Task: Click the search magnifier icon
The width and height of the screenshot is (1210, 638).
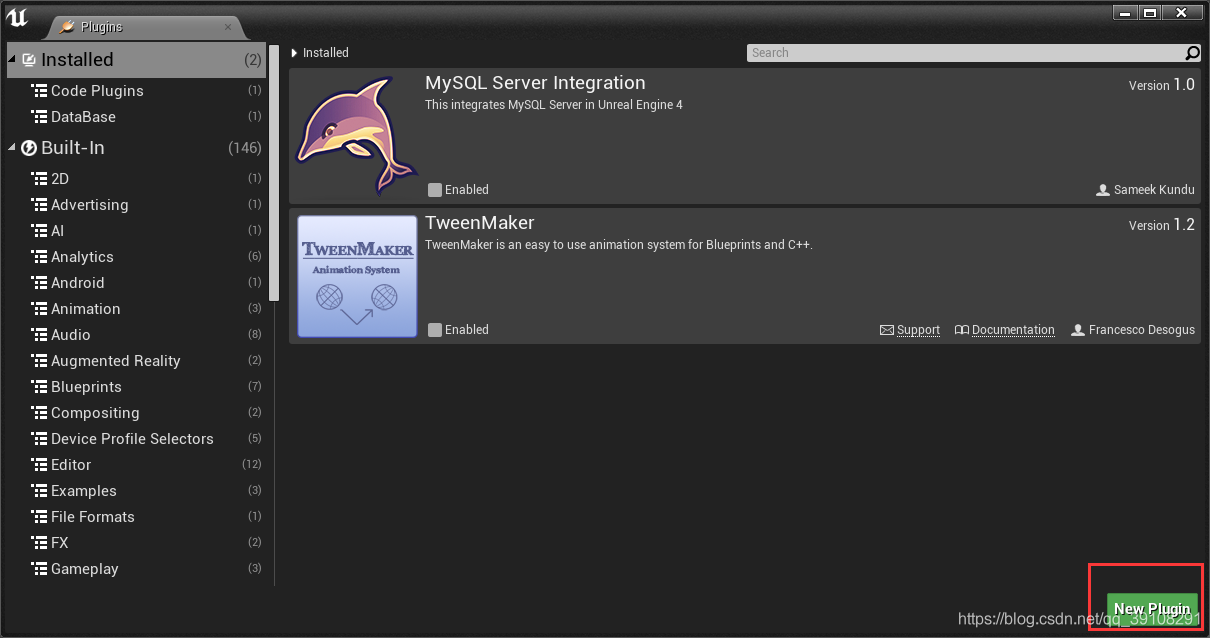Action: coord(1192,53)
